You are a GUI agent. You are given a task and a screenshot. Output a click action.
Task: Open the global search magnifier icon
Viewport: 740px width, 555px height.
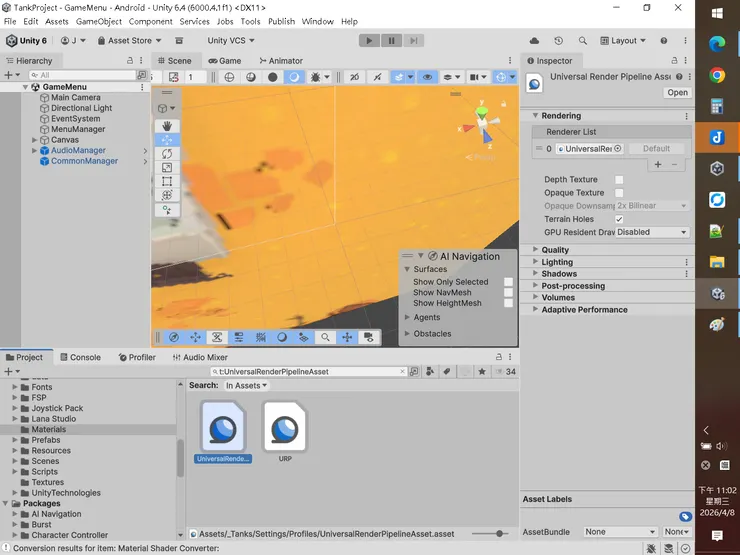[x=582, y=41]
